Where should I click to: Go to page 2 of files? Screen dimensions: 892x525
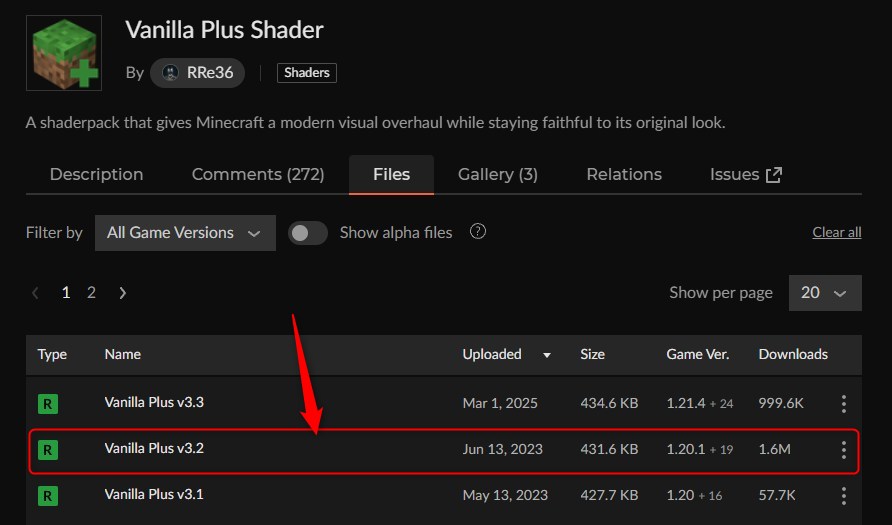(x=91, y=292)
